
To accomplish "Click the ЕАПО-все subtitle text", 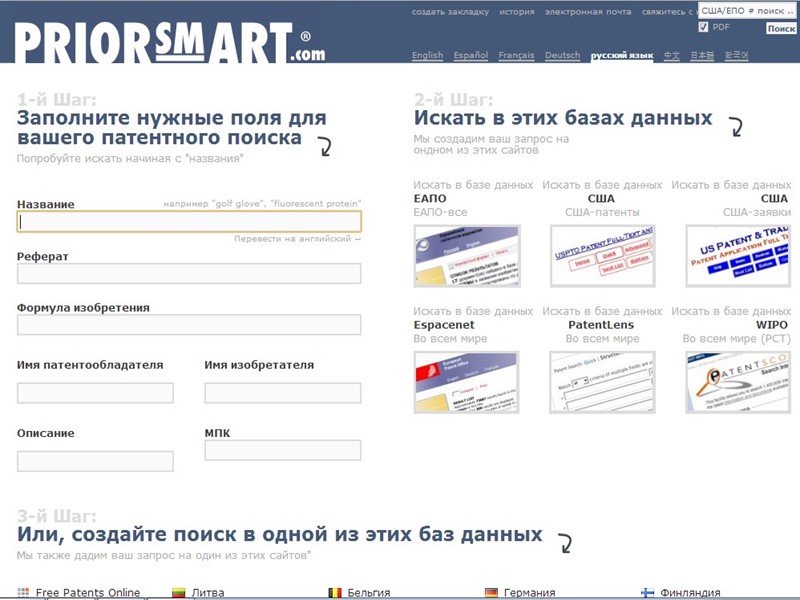I will pos(440,212).
